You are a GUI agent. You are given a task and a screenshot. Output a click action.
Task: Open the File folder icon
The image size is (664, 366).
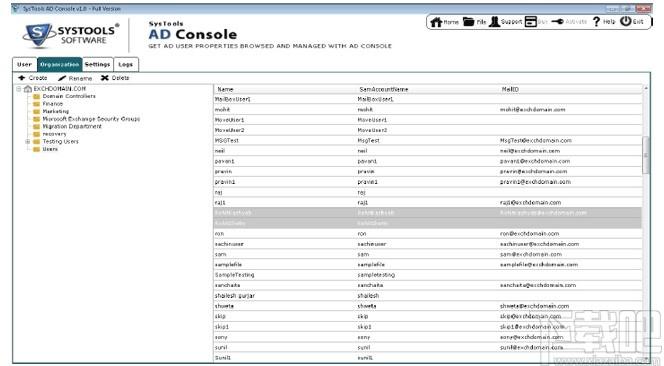pos(468,22)
